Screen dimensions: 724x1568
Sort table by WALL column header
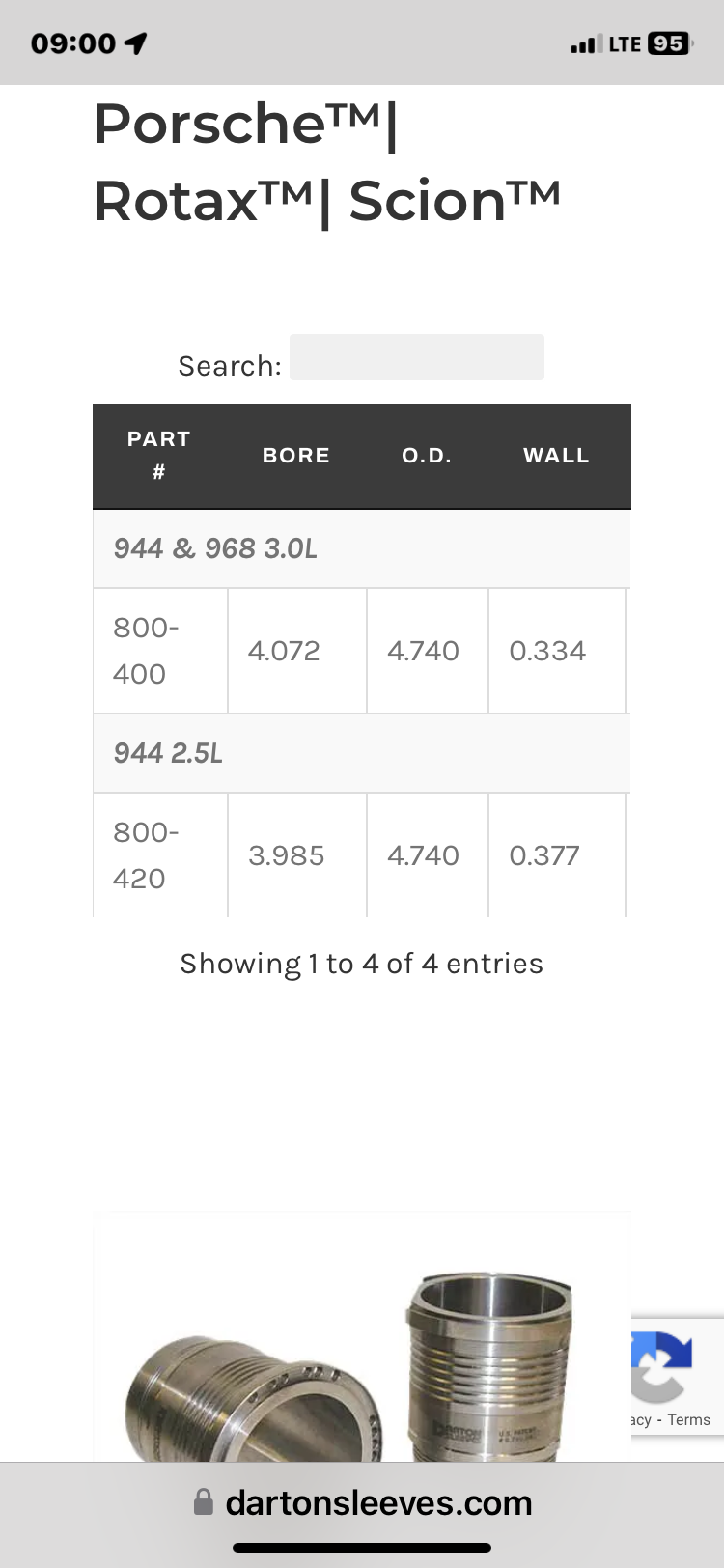click(557, 456)
